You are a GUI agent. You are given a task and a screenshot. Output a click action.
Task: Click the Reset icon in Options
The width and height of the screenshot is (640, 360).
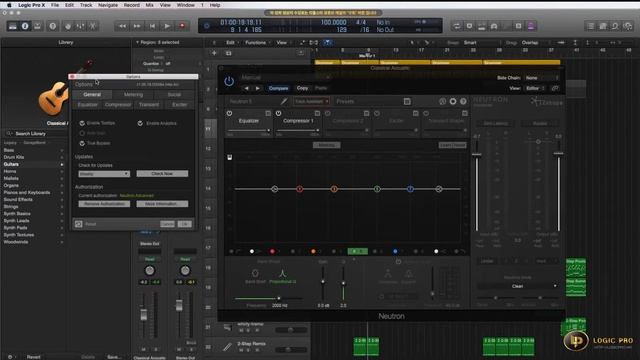click(78, 224)
